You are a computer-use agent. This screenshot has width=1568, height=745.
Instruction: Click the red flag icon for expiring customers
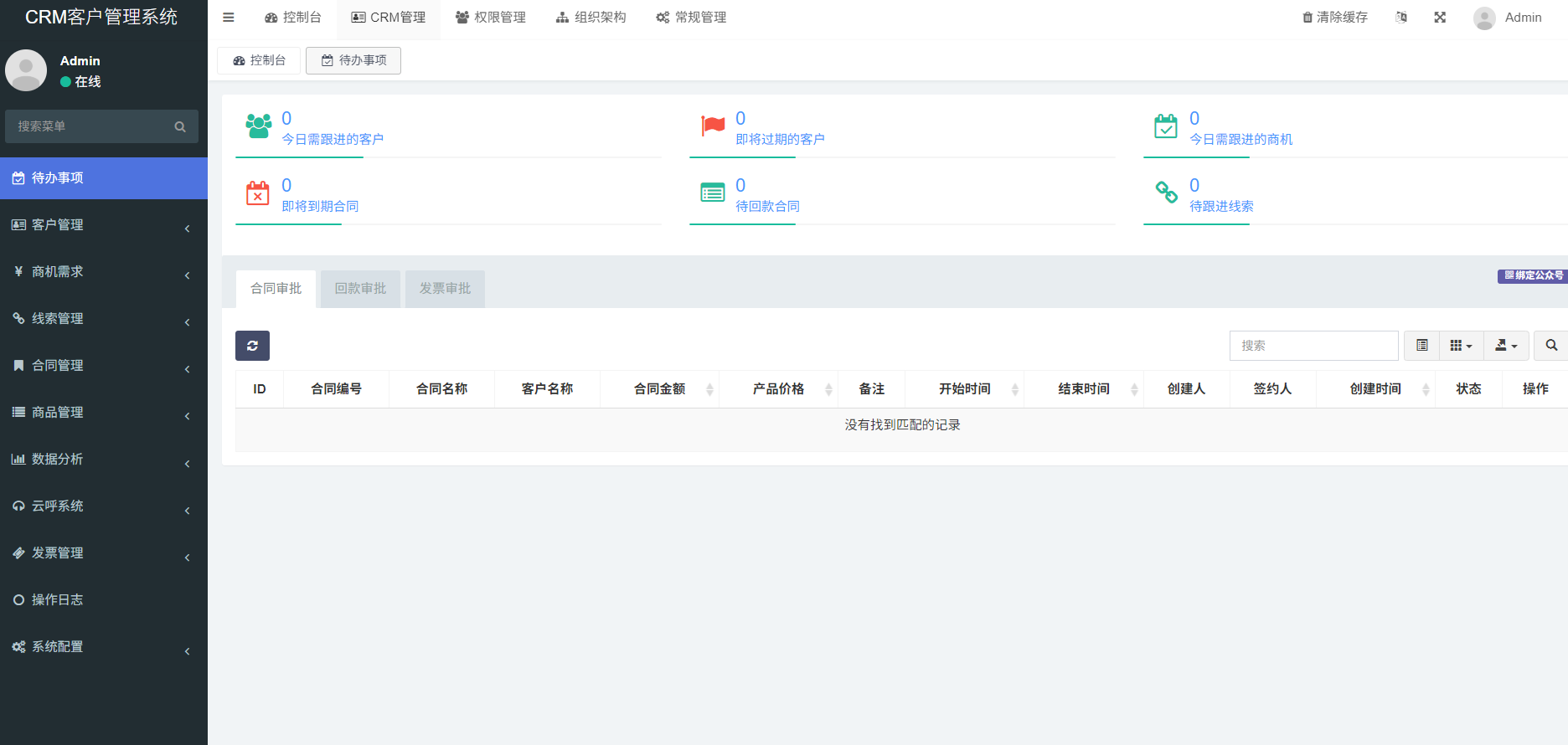[x=713, y=126]
